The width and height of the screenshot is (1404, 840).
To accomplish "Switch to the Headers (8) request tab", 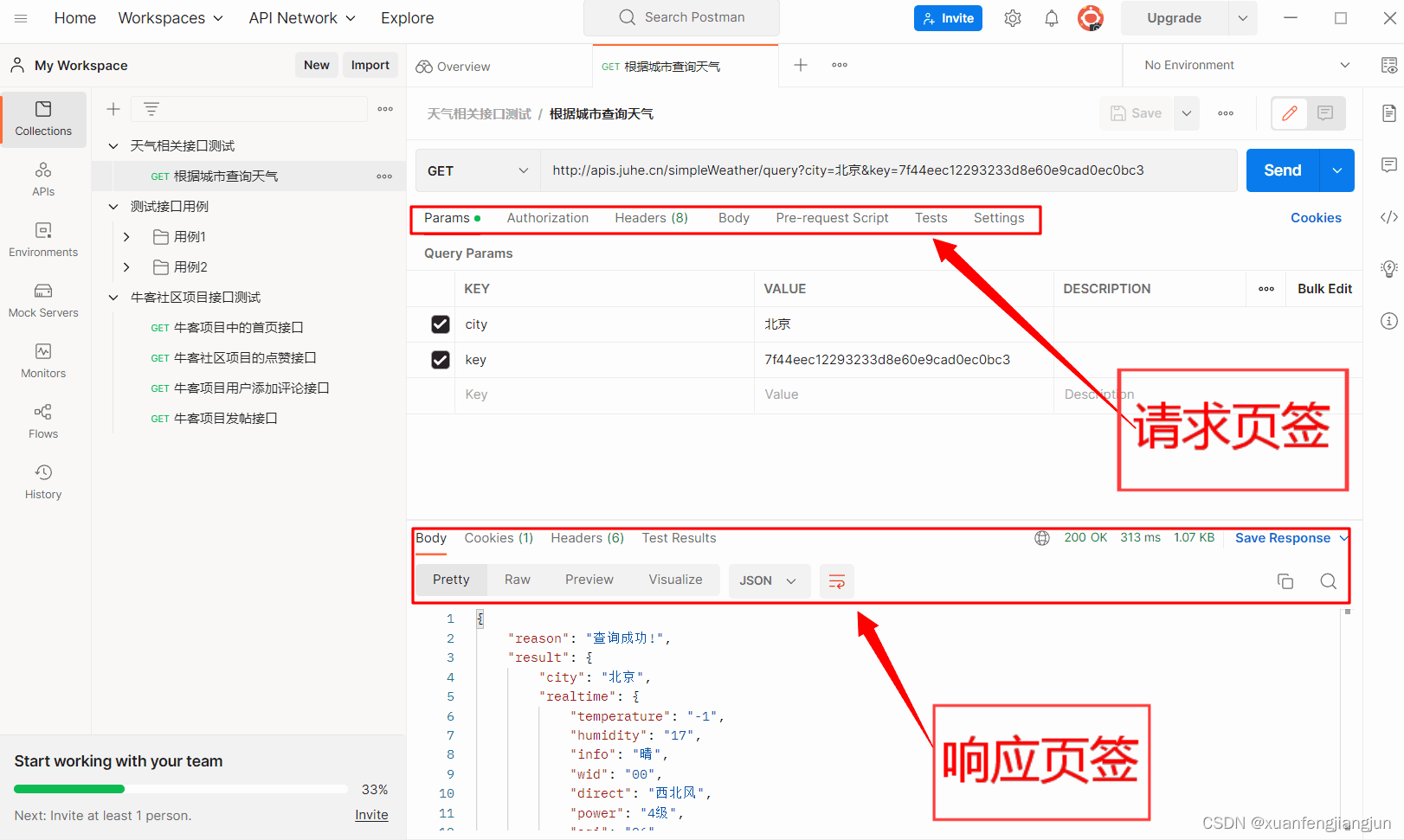I will [x=652, y=218].
